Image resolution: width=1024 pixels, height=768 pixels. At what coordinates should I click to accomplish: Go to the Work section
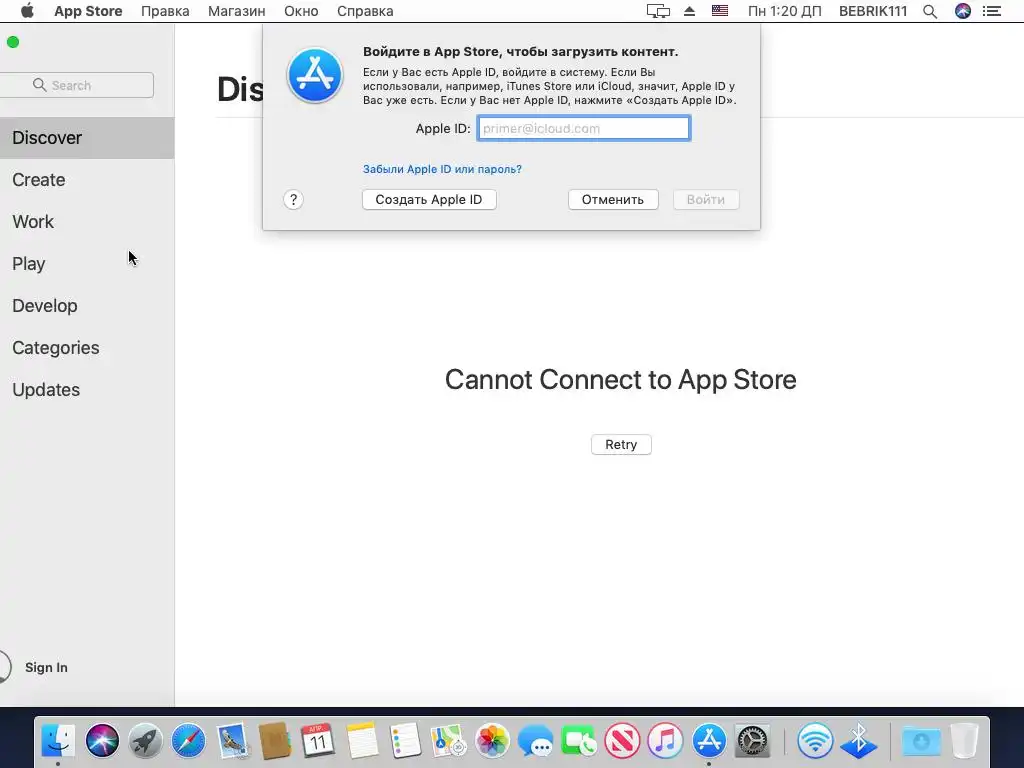point(33,221)
